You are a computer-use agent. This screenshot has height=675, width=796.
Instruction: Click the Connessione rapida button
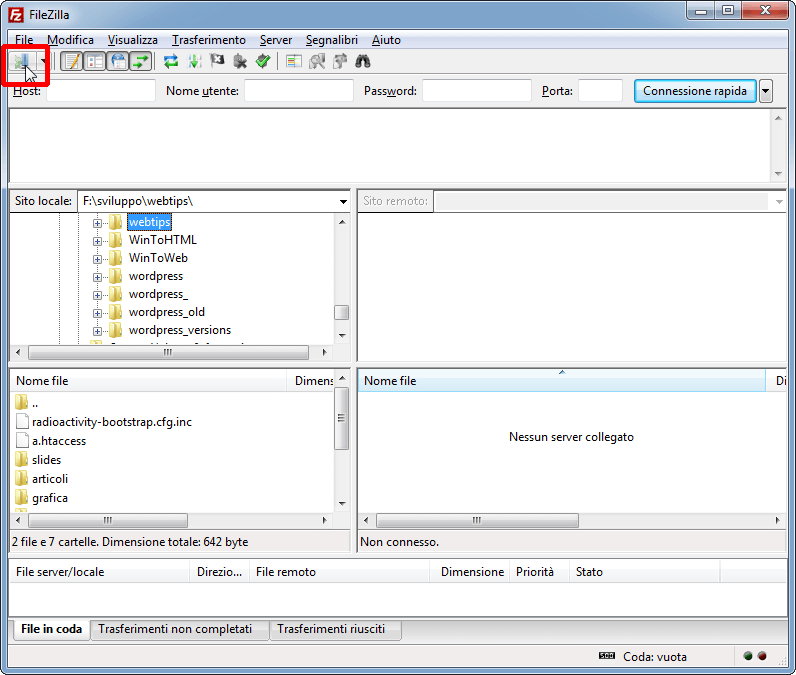pyautogui.click(x=695, y=91)
